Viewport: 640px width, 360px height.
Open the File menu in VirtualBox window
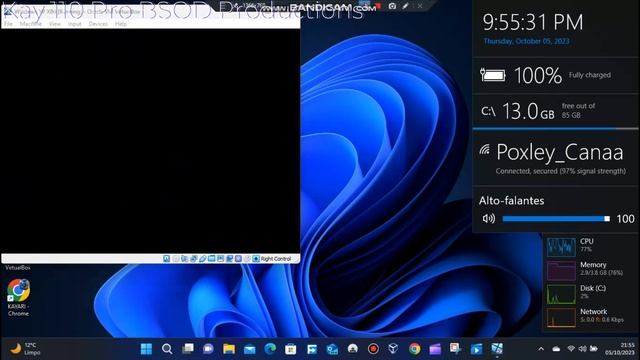tap(8, 24)
